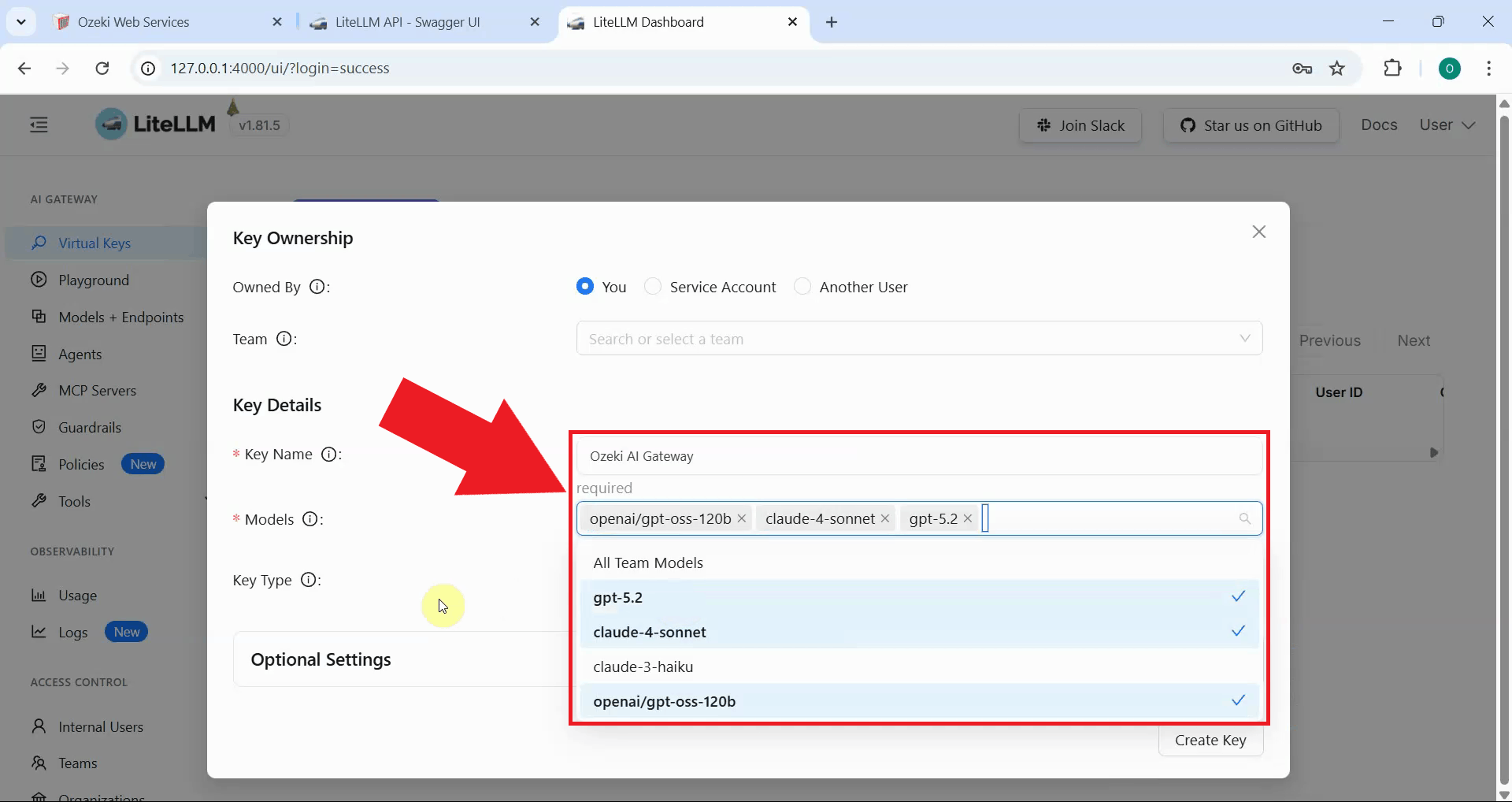Close the key creation dialog

click(x=1258, y=232)
